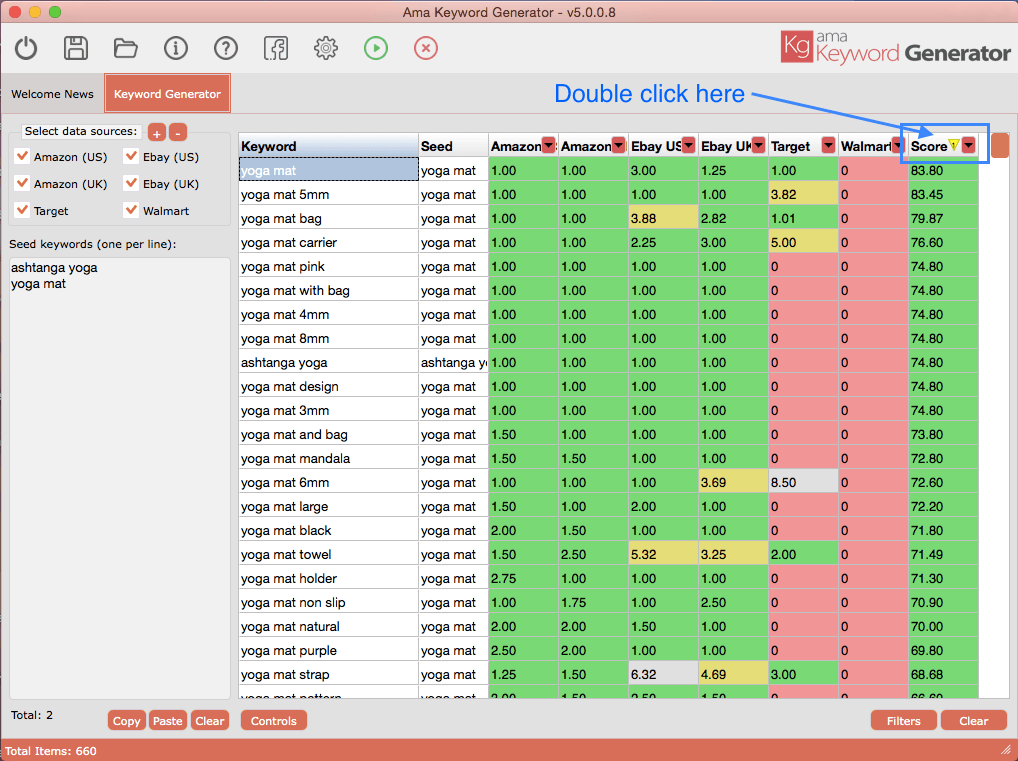Toggle the Ebay (UK) checkbox
This screenshot has height=761, width=1018.
[131, 183]
